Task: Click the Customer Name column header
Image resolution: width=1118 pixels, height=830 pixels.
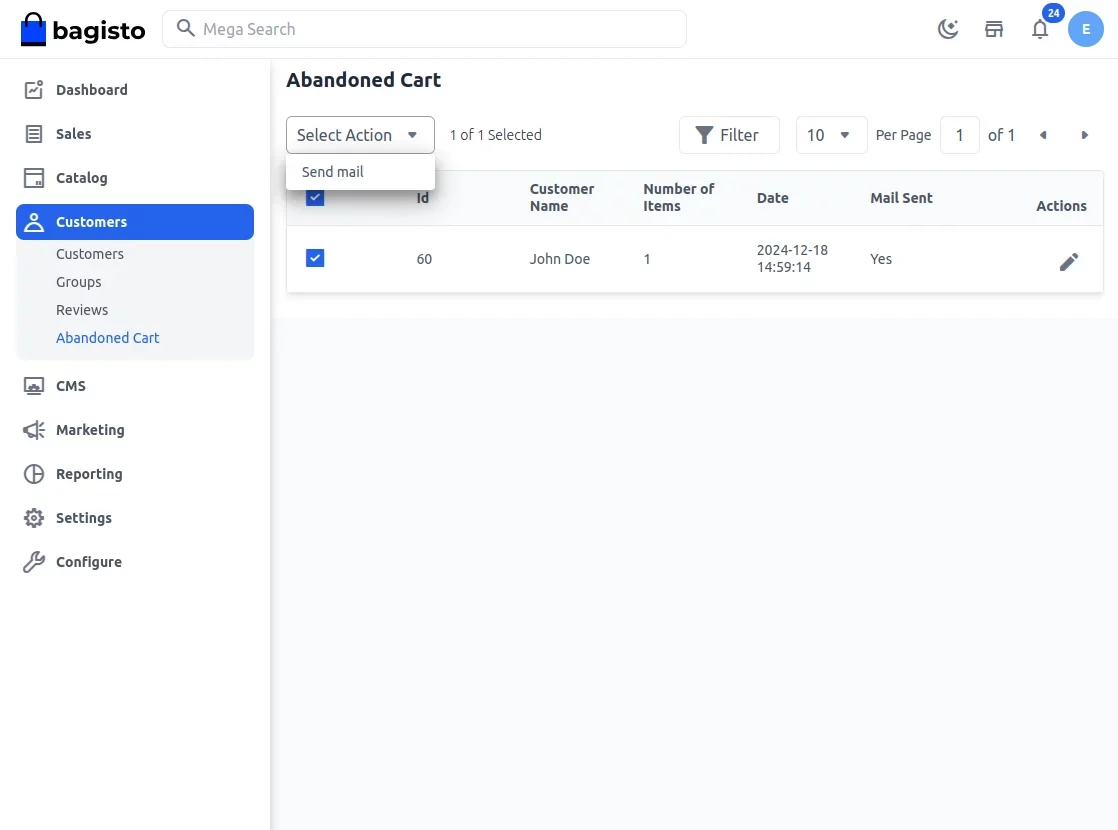Action: point(561,198)
